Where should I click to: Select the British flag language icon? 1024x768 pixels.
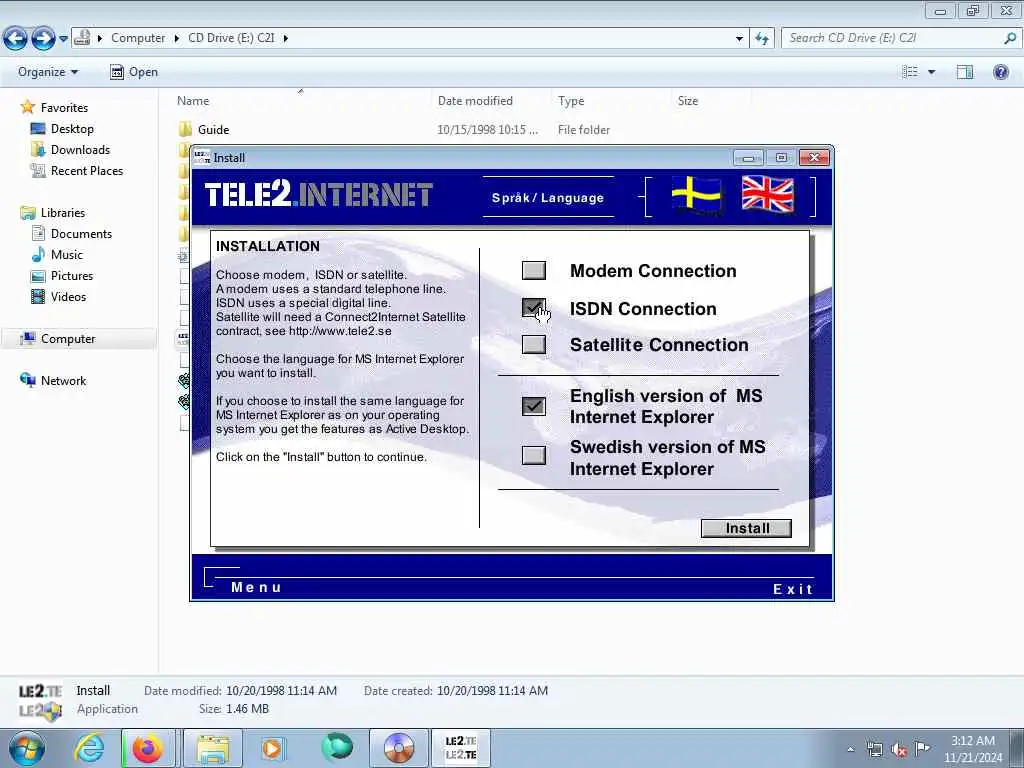click(768, 194)
